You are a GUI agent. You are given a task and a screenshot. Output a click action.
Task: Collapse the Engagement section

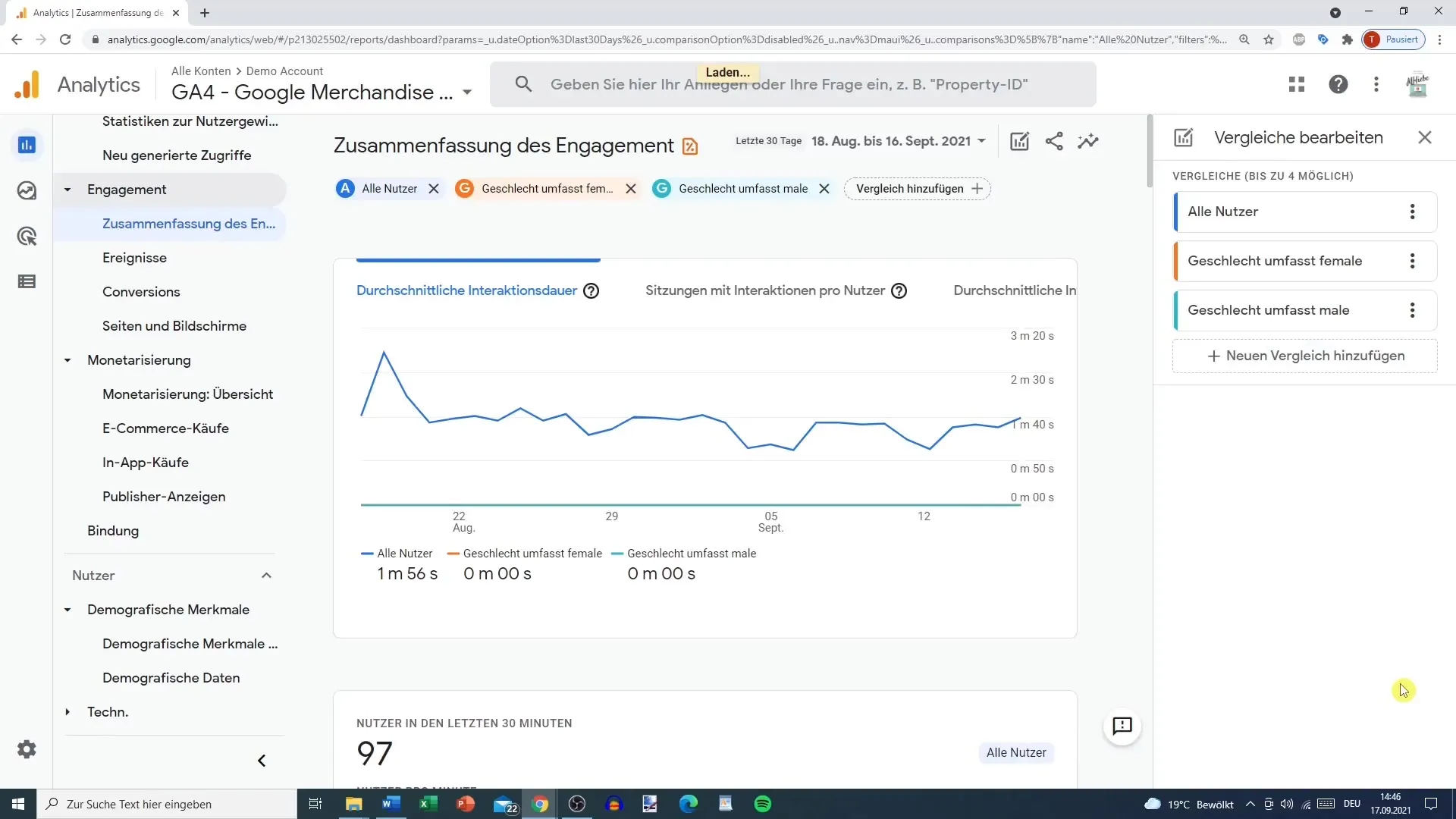pos(67,190)
